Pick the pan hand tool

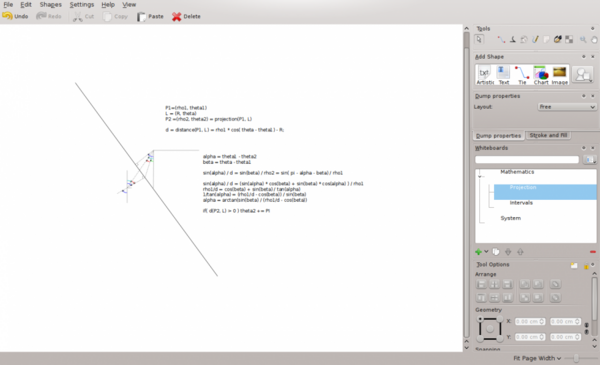coord(594,39)
